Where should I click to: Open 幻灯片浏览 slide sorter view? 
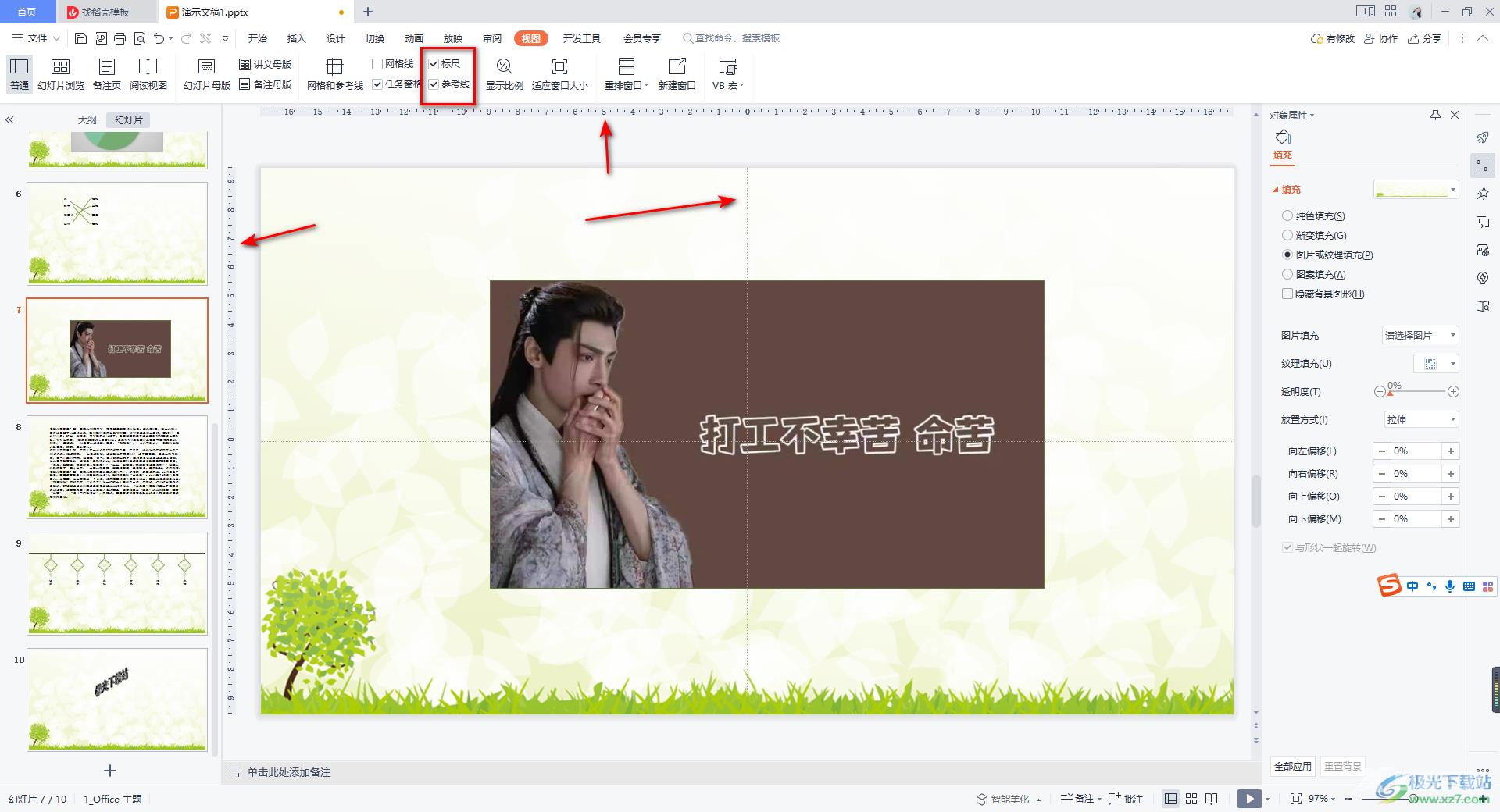point(61,74)
